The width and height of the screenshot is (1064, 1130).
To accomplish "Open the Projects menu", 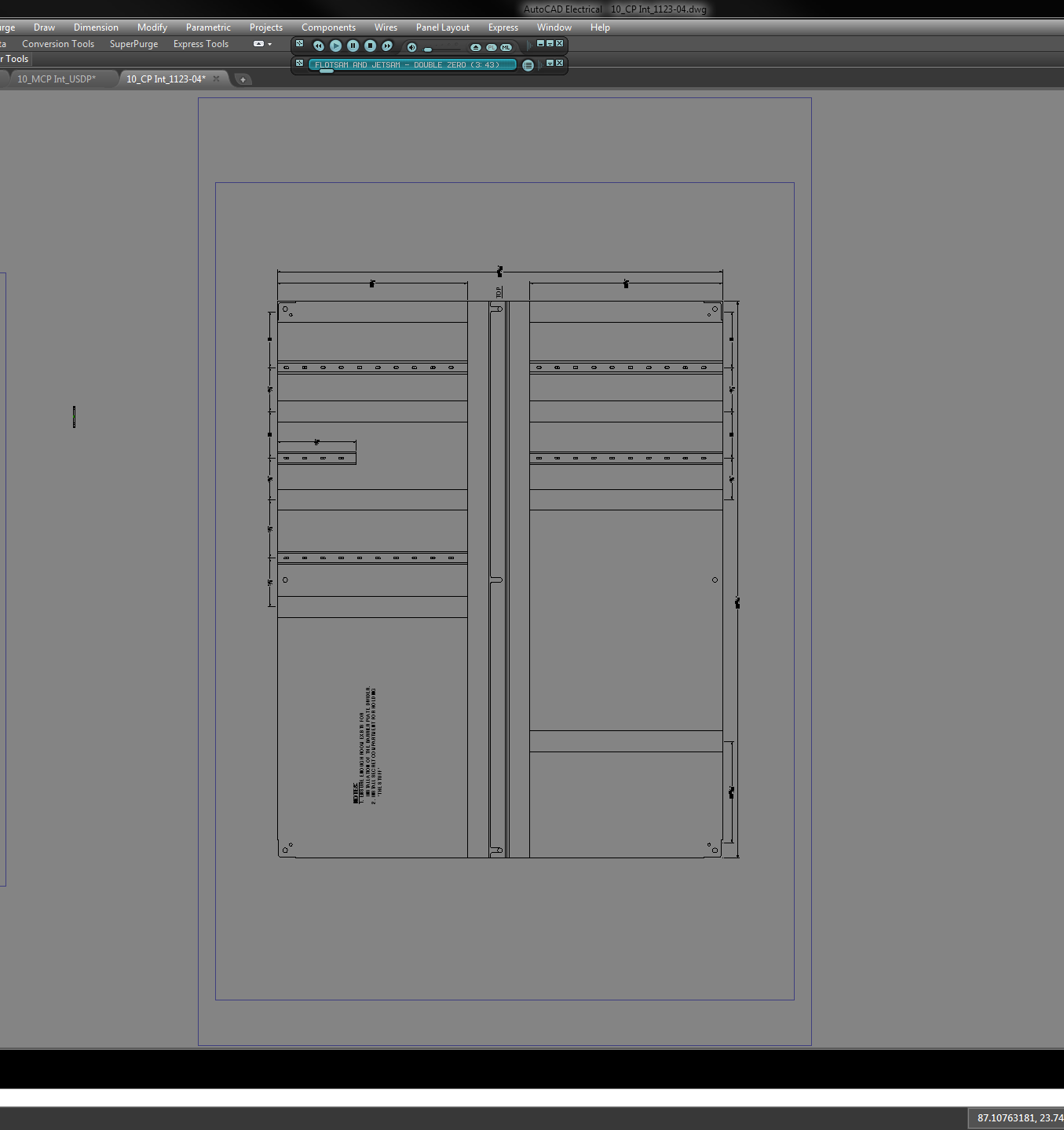I will (266, 27).
